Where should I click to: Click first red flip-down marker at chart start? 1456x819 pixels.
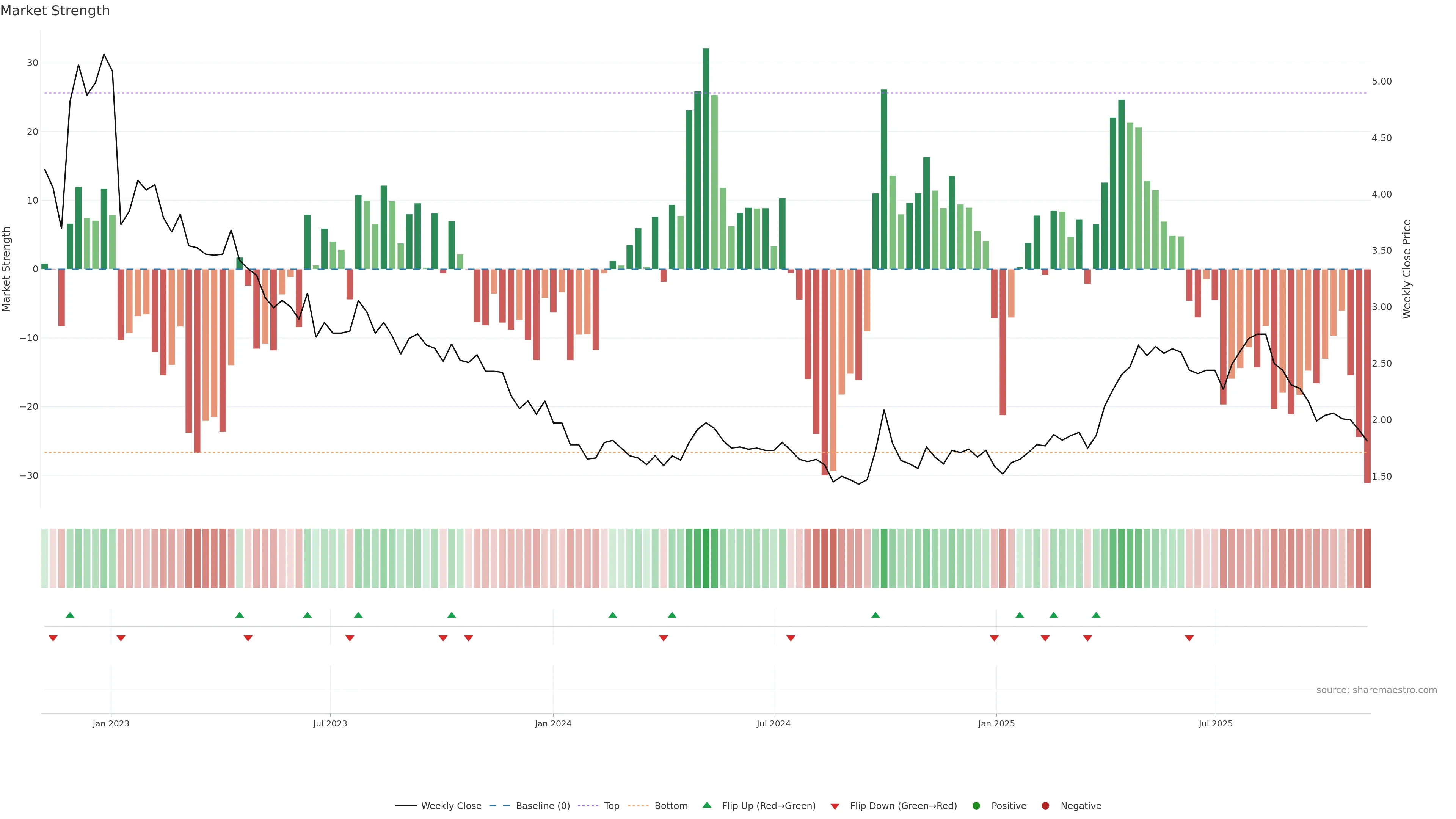pyautogui.click(x=53, y=638)
